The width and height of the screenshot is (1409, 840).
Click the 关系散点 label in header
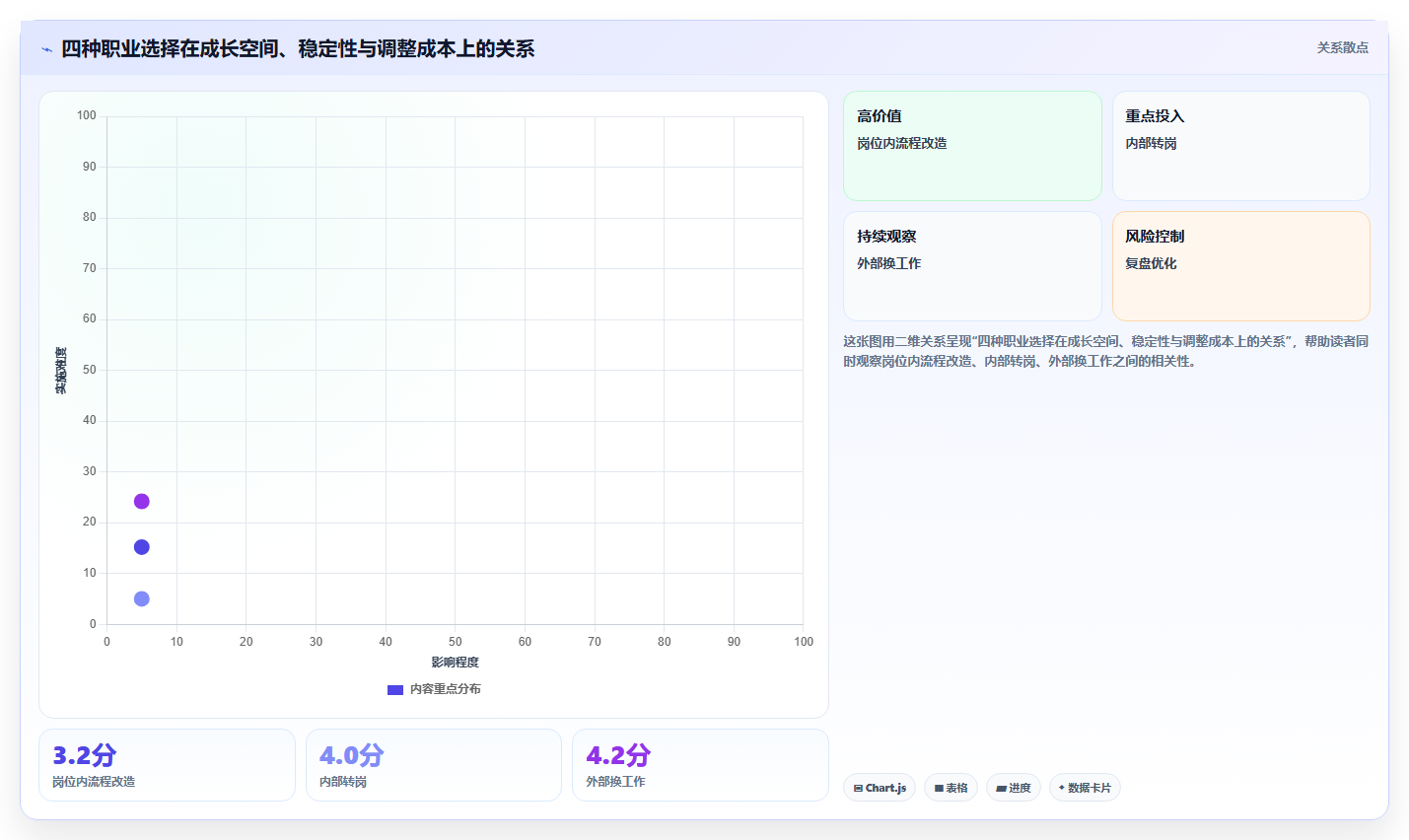coord(1342,47)
